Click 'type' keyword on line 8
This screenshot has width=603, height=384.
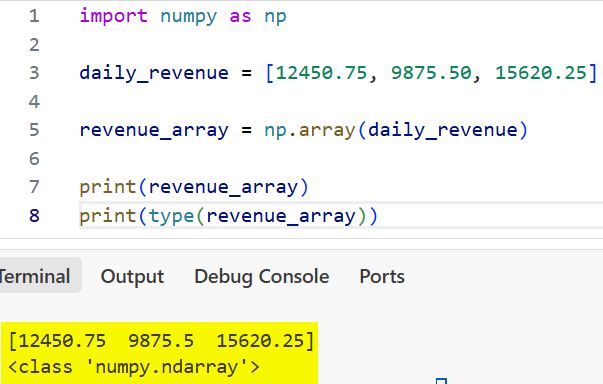coord(171,216)
